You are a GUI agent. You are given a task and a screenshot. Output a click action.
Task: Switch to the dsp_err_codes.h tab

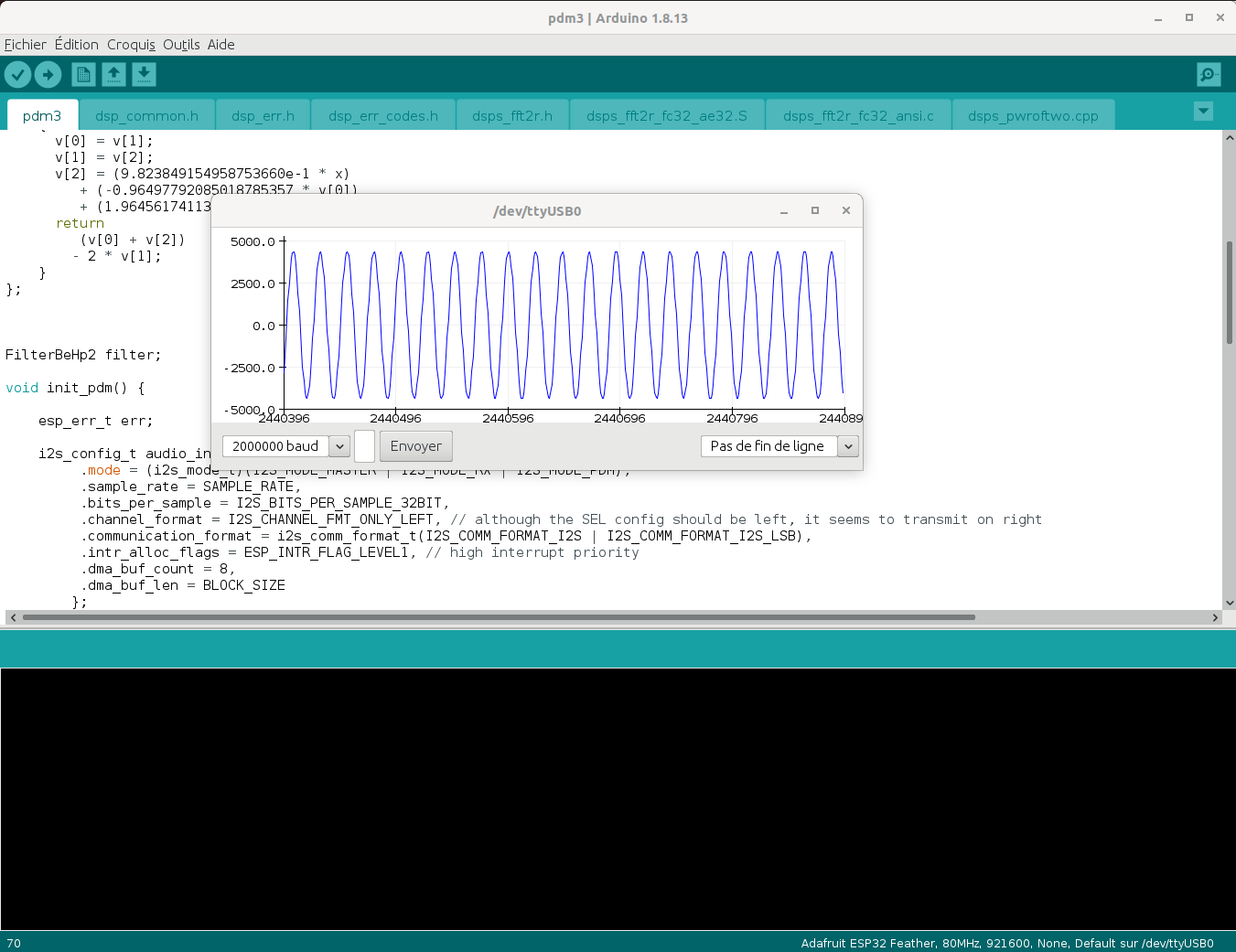coord(383,115)
